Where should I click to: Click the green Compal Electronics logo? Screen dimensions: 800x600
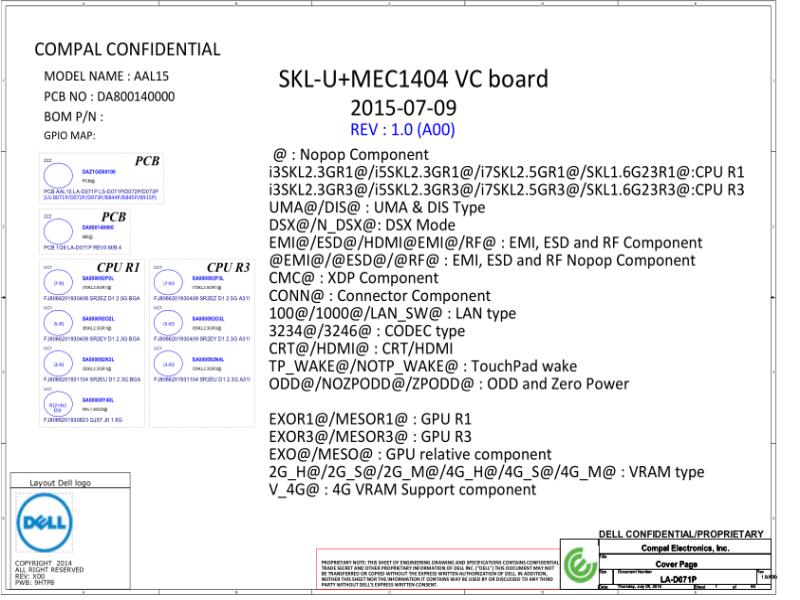(x=580, y=565)
